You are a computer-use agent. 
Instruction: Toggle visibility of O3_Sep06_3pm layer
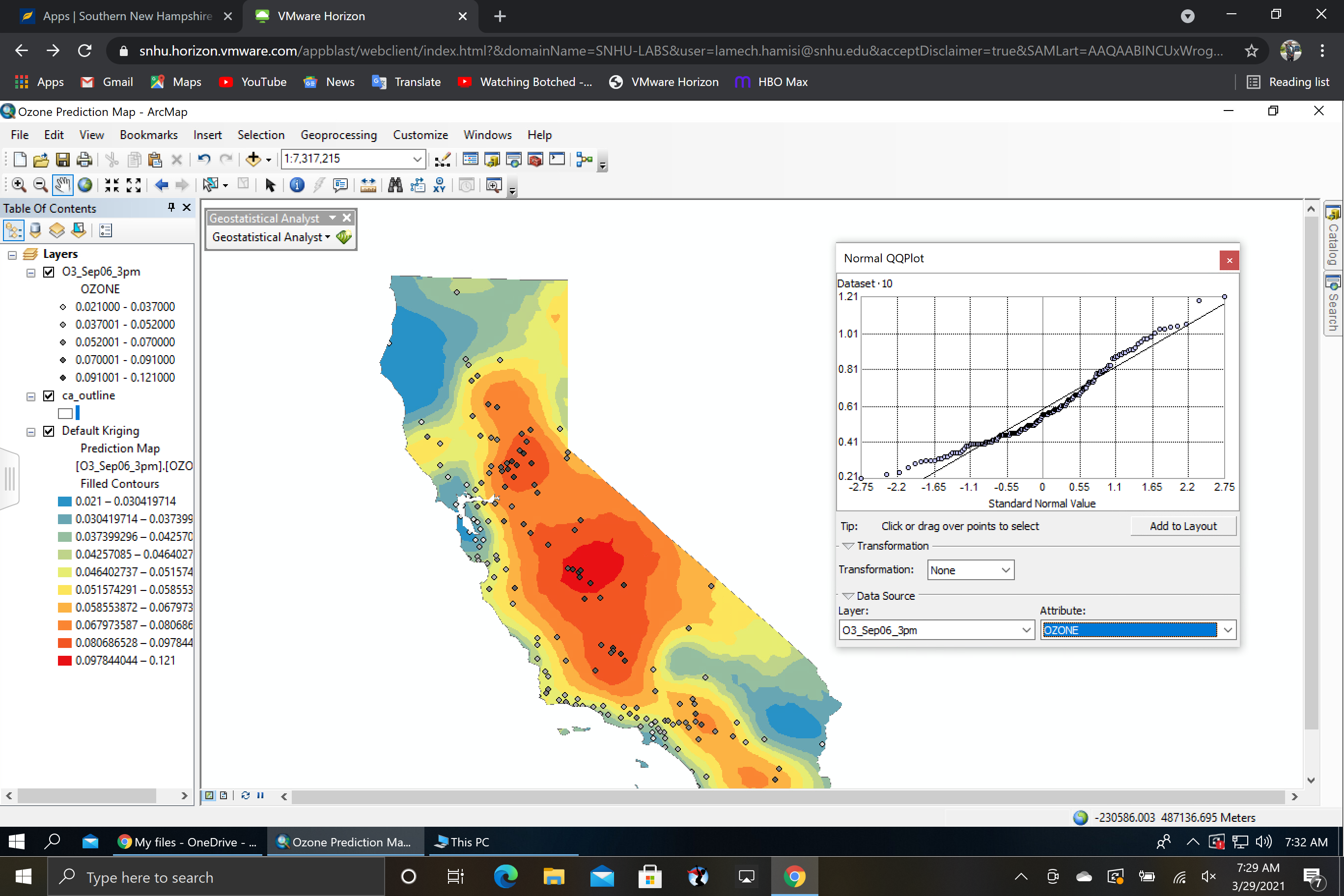[x=49, y=272]
